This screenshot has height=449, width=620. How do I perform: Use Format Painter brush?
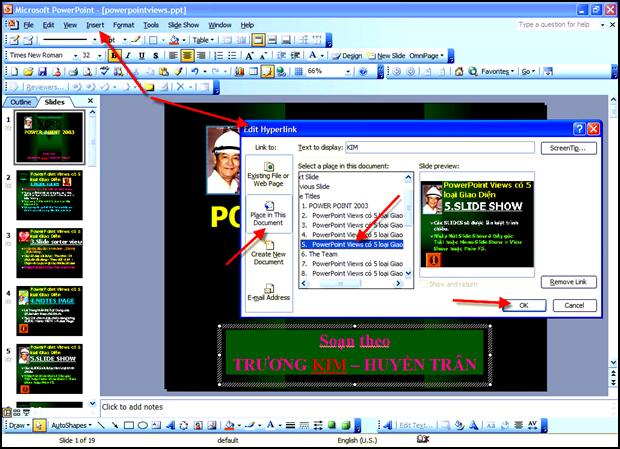click(178, 72)
